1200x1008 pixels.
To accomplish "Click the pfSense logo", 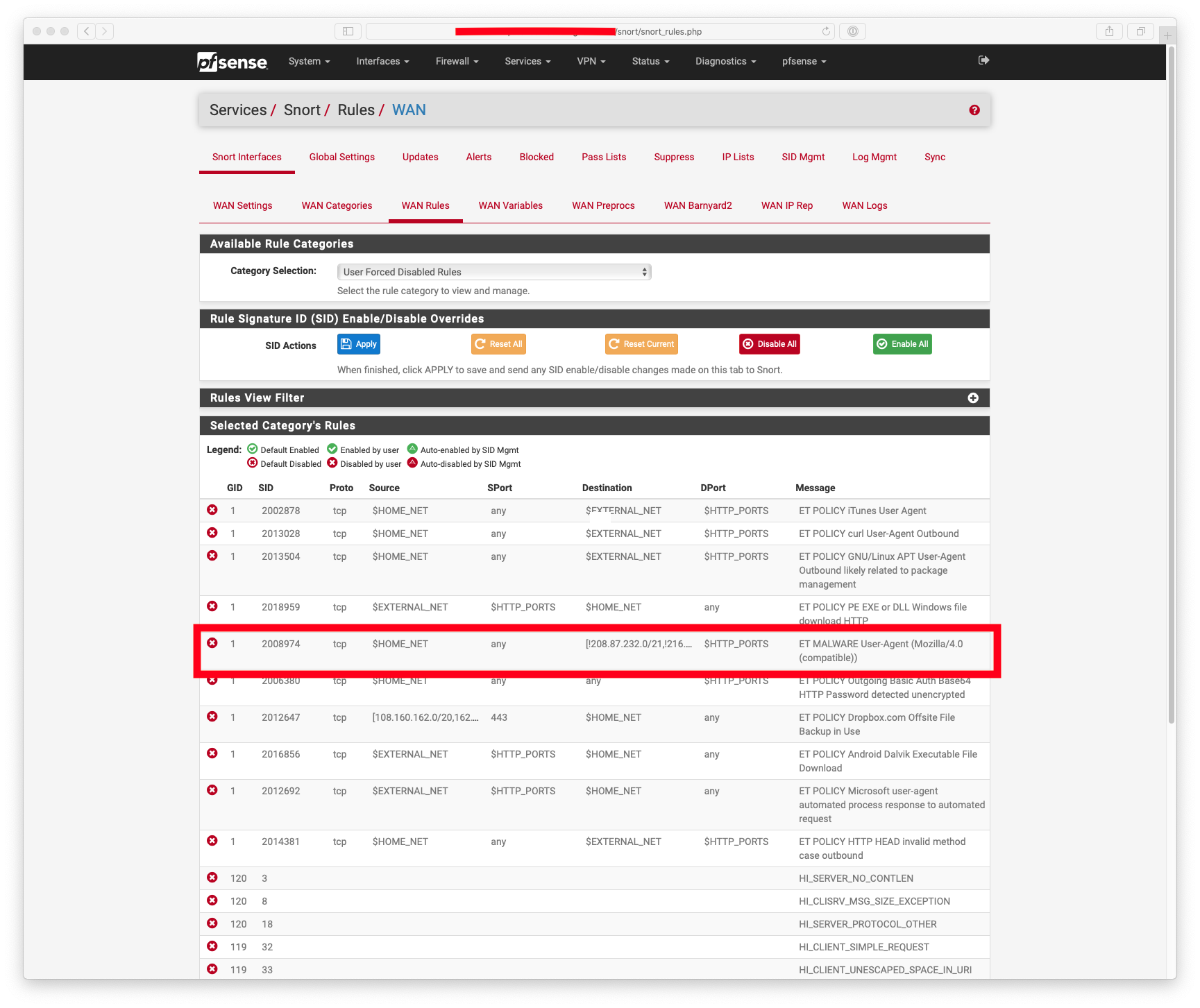I will tap(232, 62).
